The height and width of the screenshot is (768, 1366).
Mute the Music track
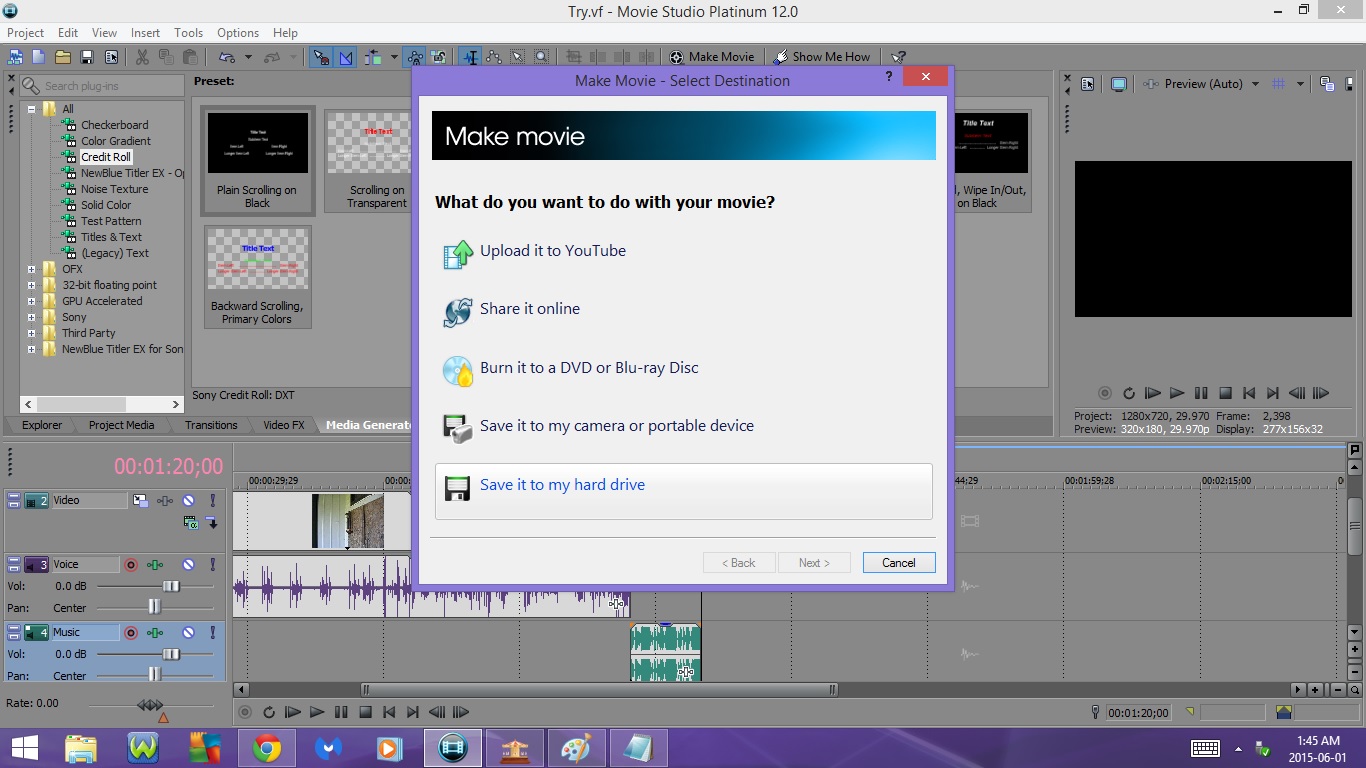(188, 633)
